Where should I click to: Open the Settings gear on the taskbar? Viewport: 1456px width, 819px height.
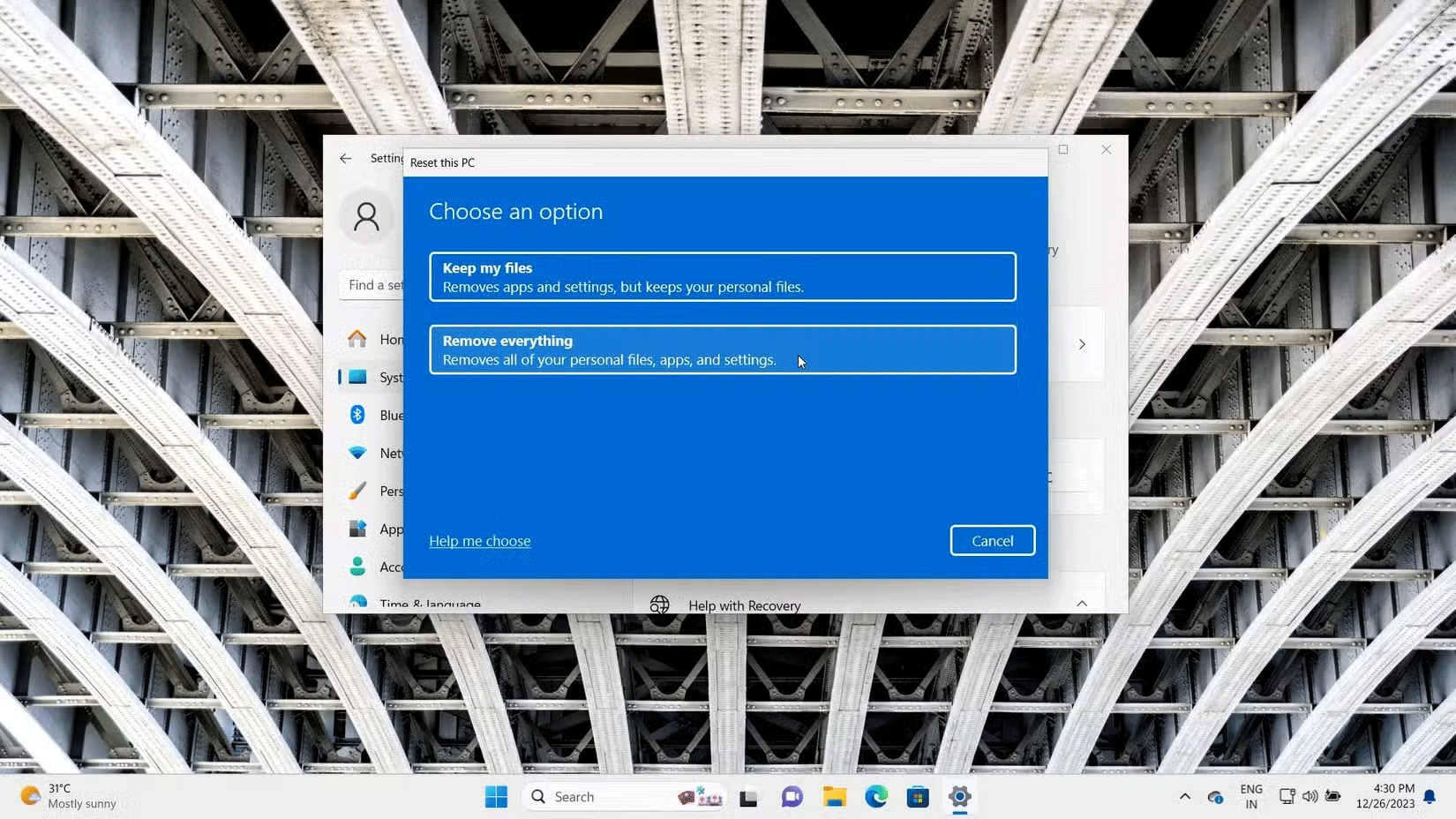click(x=959, y=796)
